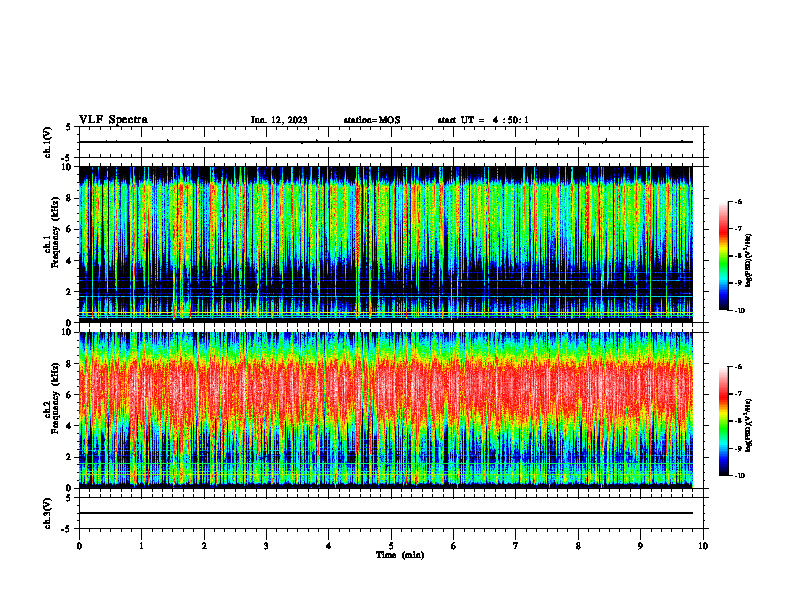Select the date text "Jan. 12, 2023"
Viewport: 792px width, 612px height.
[x=279, y=120]
